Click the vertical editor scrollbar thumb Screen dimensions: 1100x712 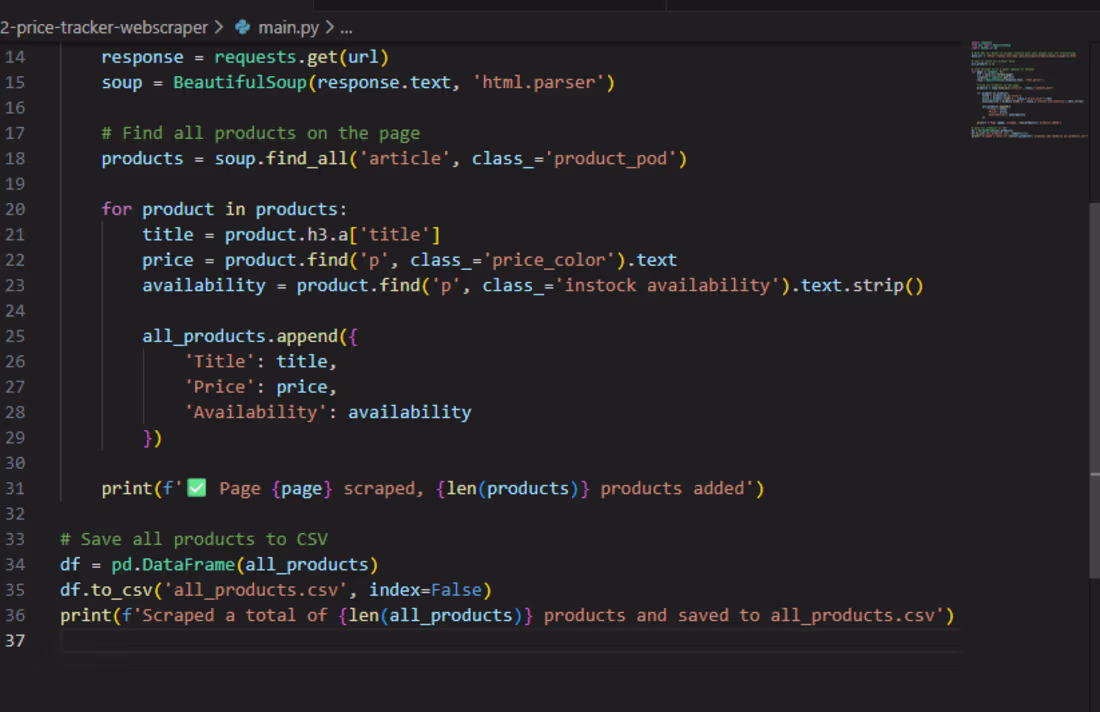(1094, 390)
